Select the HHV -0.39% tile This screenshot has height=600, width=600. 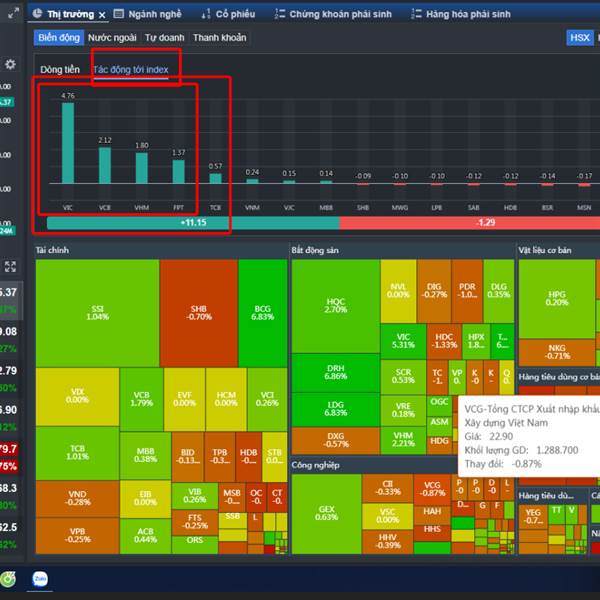point(388,541)
